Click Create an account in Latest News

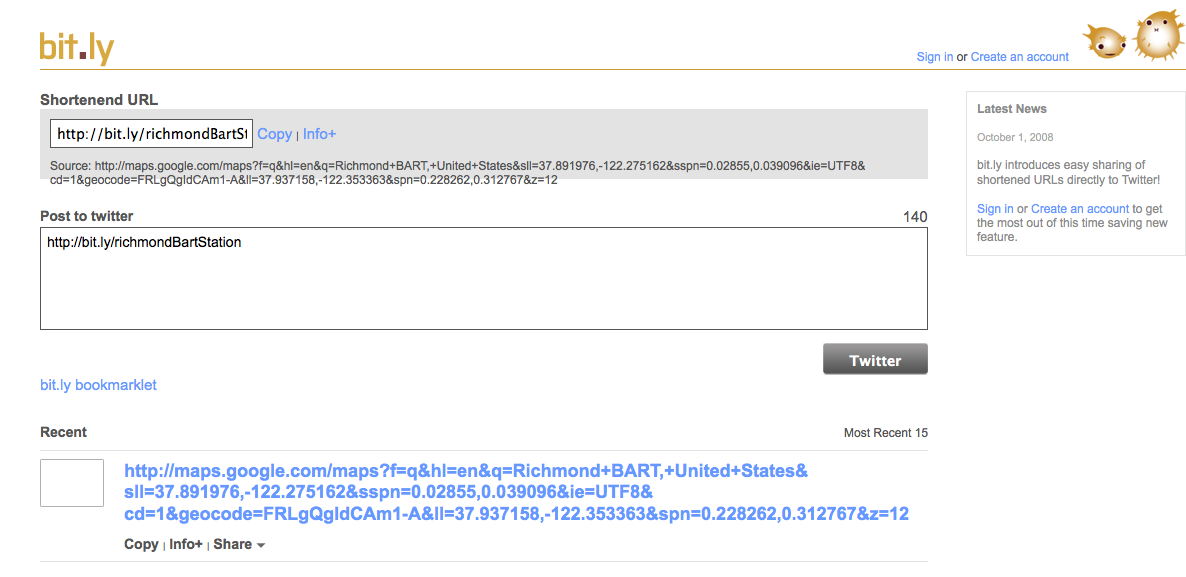click(1080, 209)
